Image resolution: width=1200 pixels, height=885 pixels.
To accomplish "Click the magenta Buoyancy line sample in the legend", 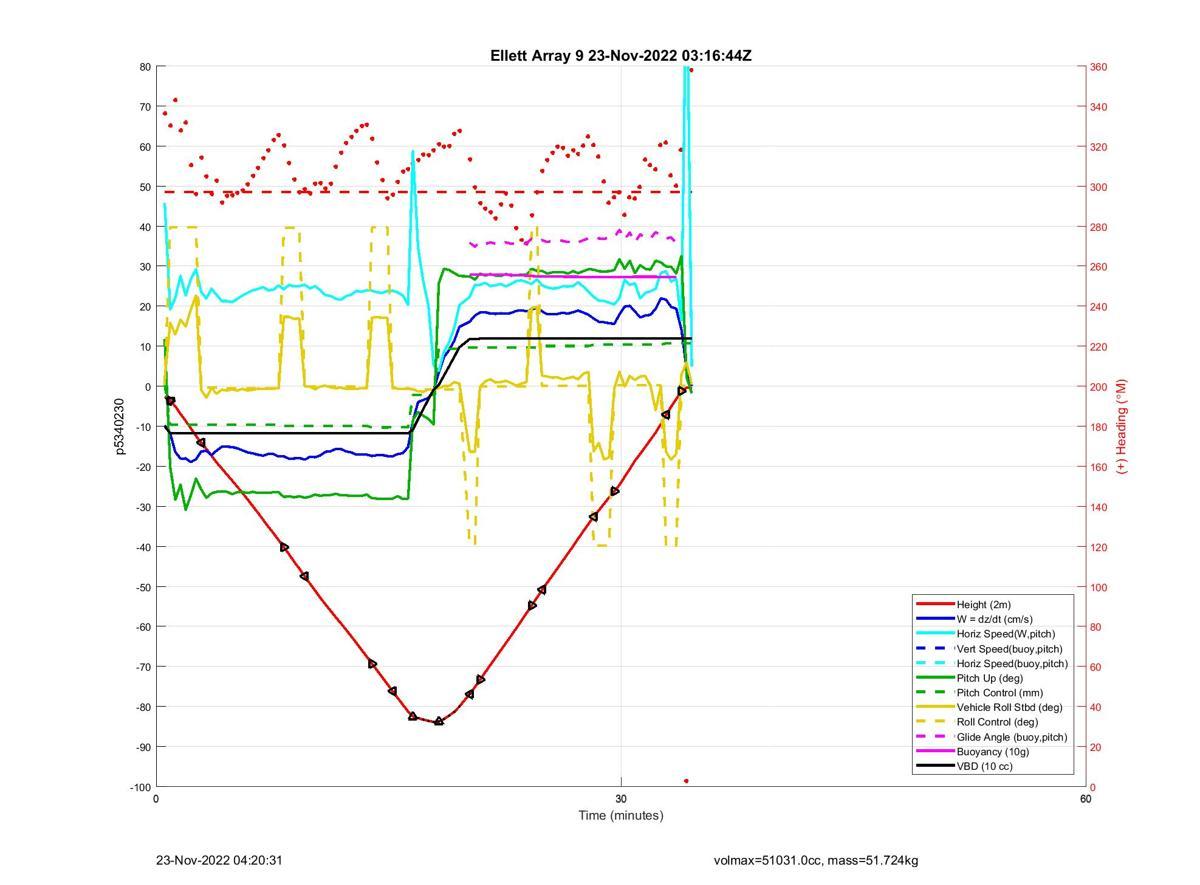I will click(934, 752).
